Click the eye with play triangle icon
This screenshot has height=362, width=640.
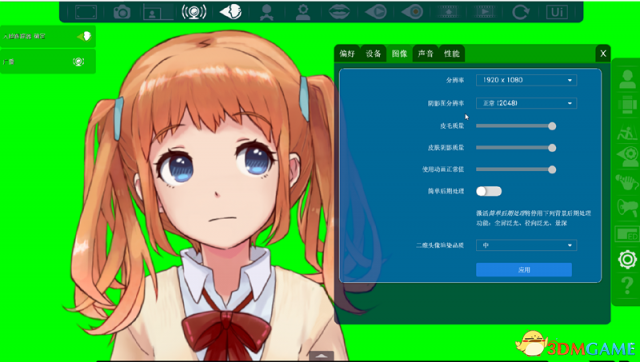pos(376,12)
